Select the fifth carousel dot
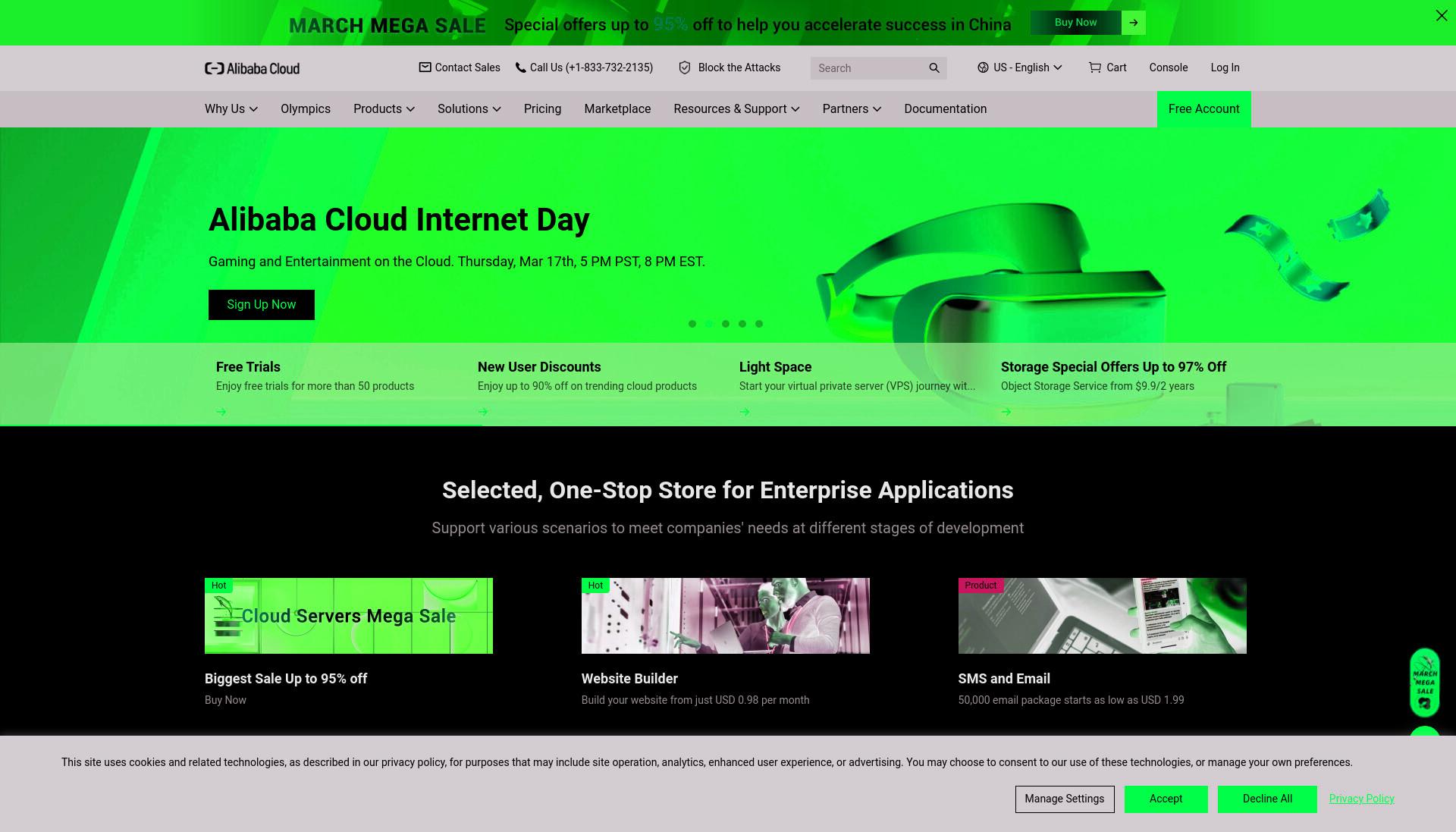The image size is (1456, 832). [758, 324]
